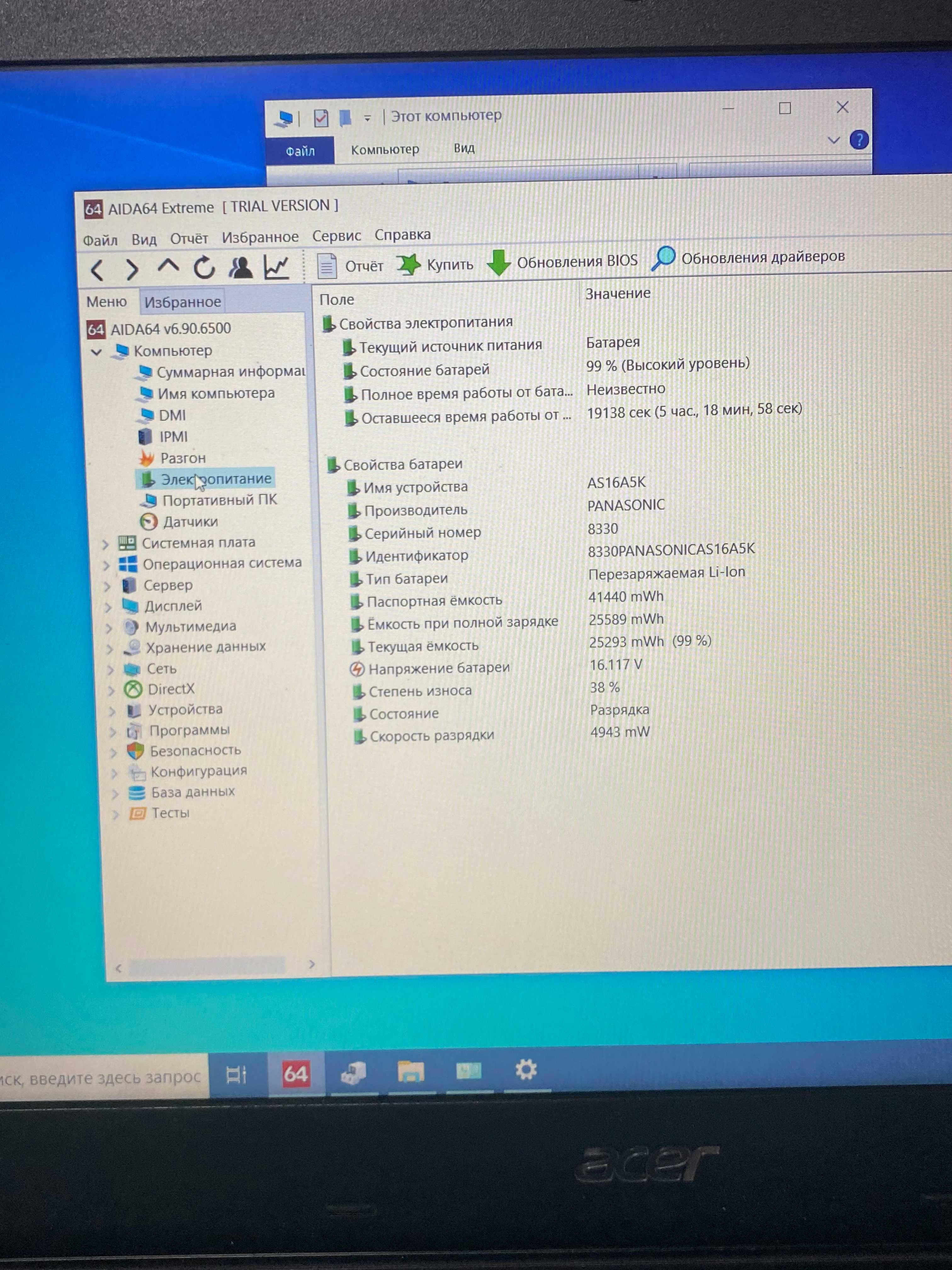Open the user/favorites manager icon in toolbar
The height and width of the screenshot is (1270, 952).
241,267
